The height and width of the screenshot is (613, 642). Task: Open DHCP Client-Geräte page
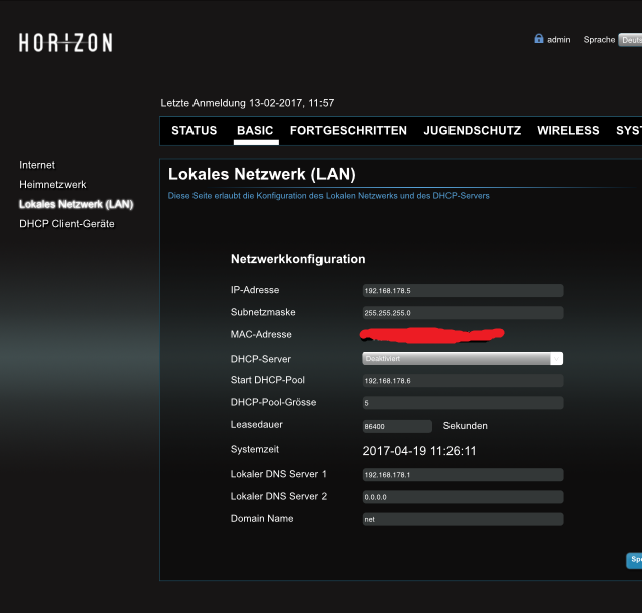67,224
